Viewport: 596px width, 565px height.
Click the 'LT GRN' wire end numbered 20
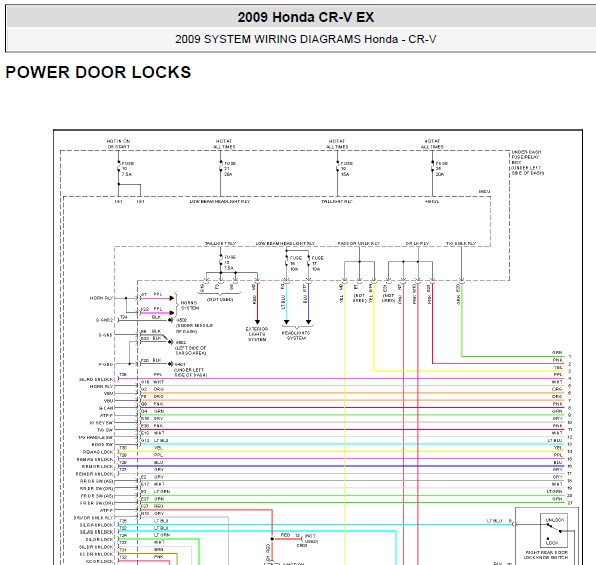(x=559, y=493)
